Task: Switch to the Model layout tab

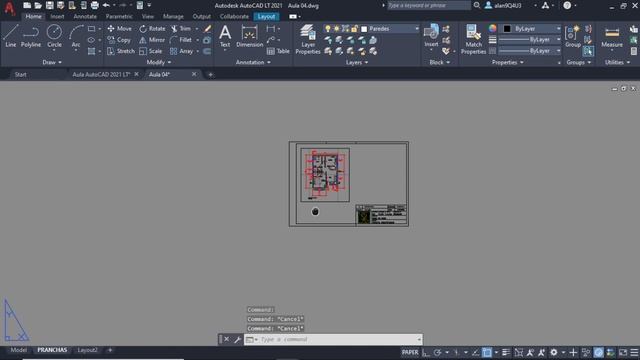Action: click(x=18, y=350)
